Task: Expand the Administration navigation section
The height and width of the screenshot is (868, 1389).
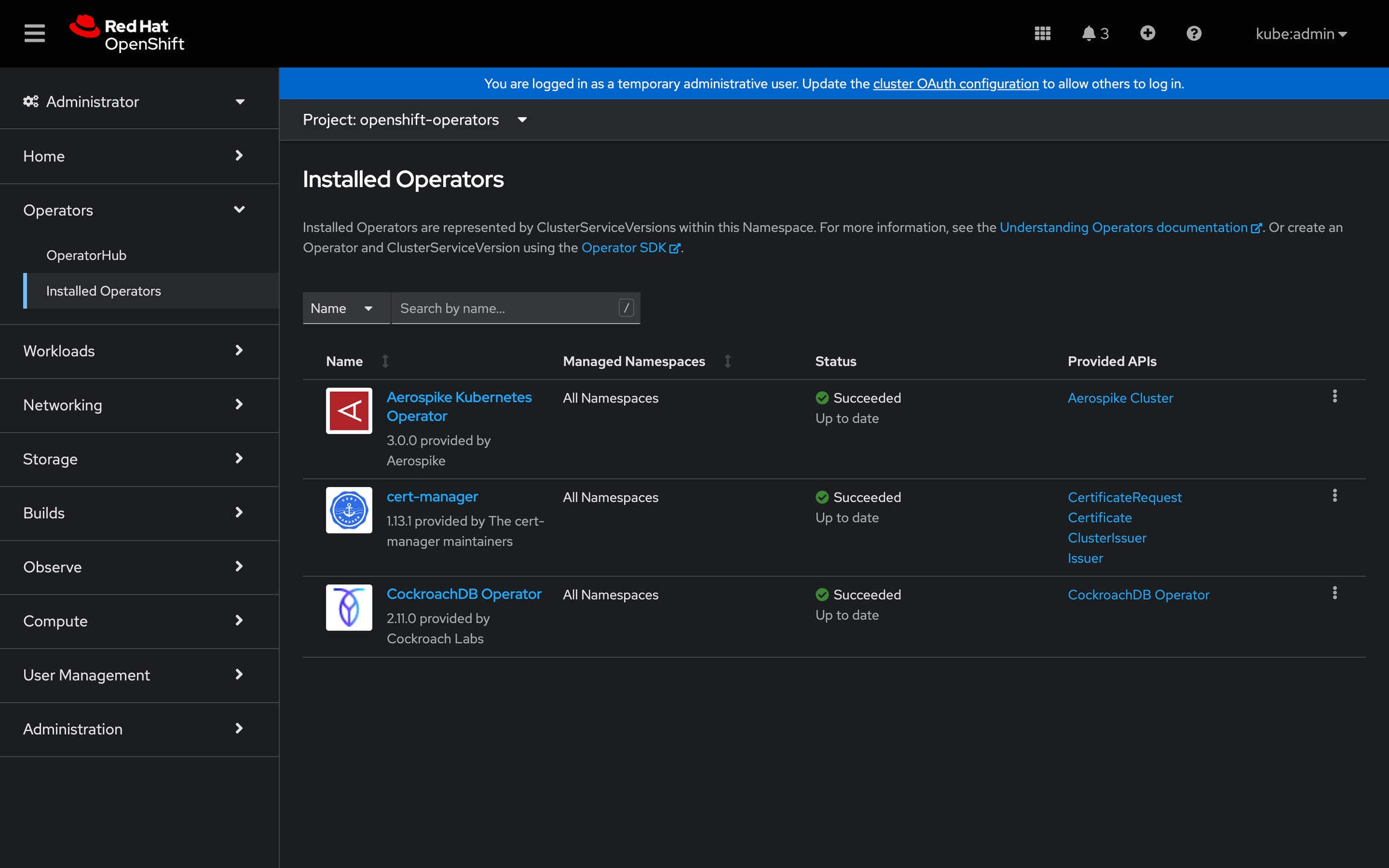Action: (x=134, y=729)
